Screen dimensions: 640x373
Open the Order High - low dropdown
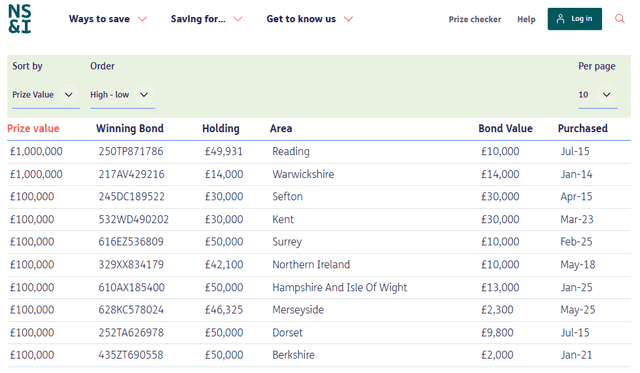pos(122,95)
